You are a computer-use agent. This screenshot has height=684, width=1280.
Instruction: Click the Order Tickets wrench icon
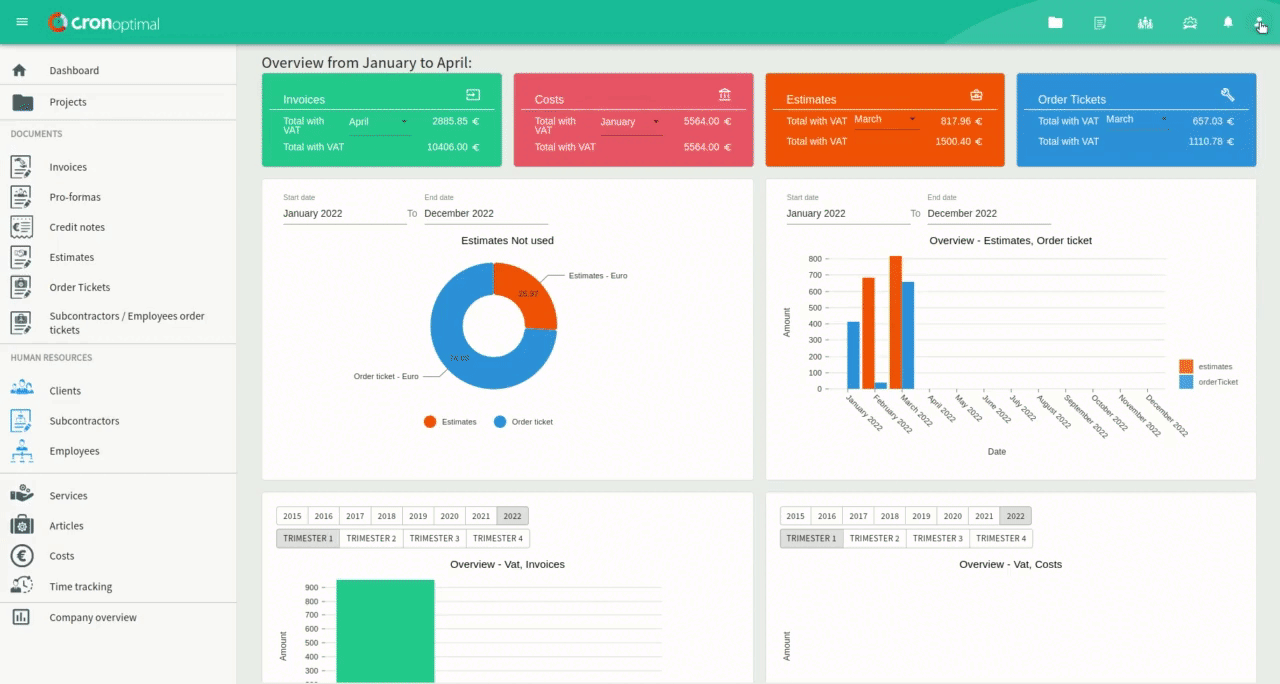coord(1228,95)
